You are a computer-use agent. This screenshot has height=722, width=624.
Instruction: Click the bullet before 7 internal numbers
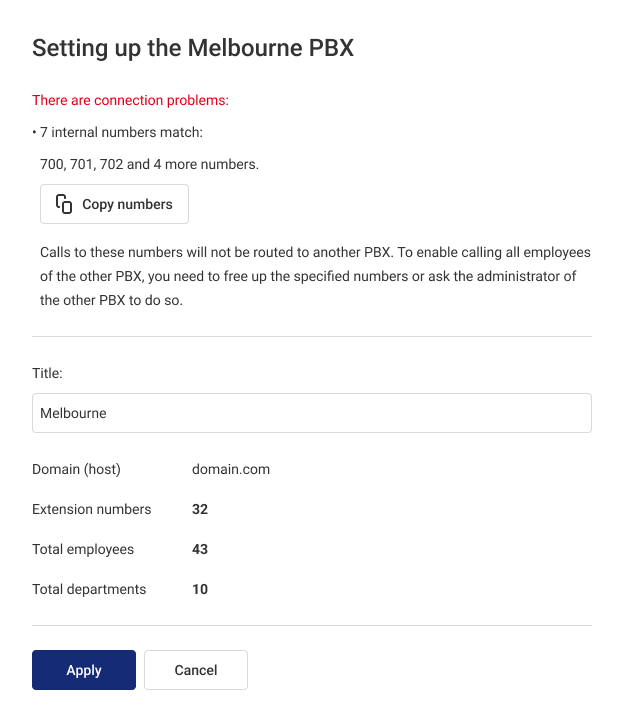tap(35, 133)
